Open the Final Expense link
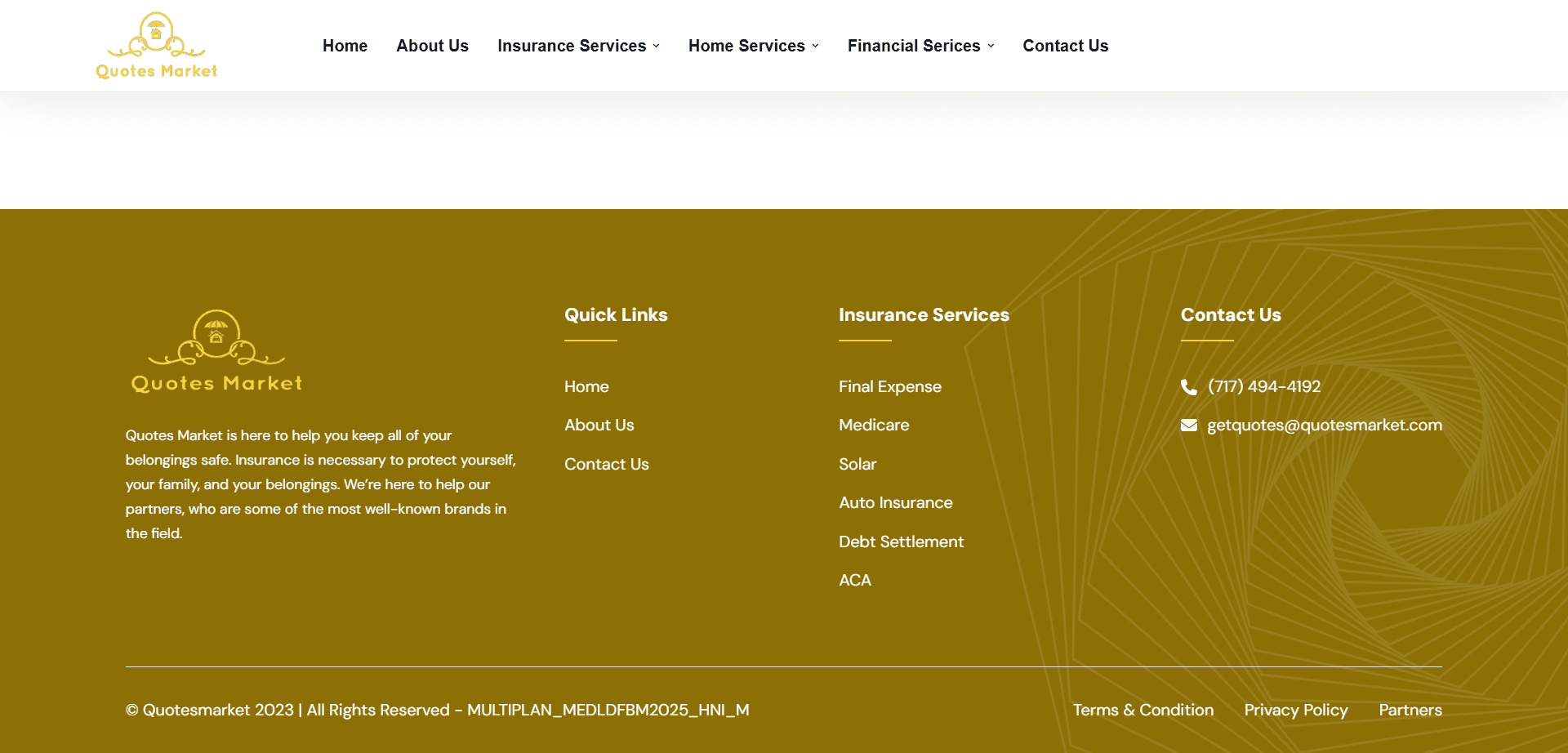 click(x=890, y=386)
